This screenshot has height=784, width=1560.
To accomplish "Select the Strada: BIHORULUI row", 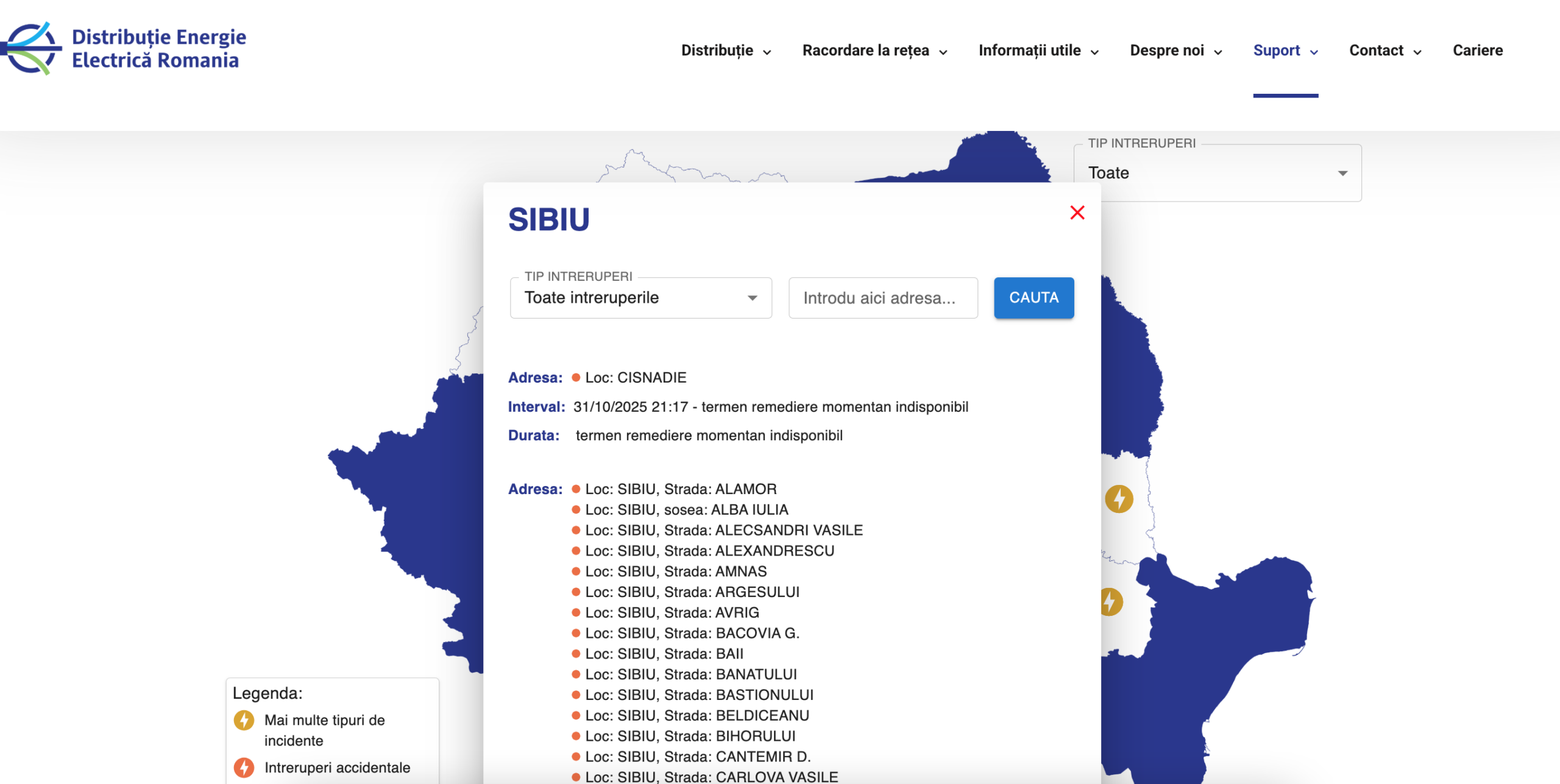I will (x=684, y=736).
